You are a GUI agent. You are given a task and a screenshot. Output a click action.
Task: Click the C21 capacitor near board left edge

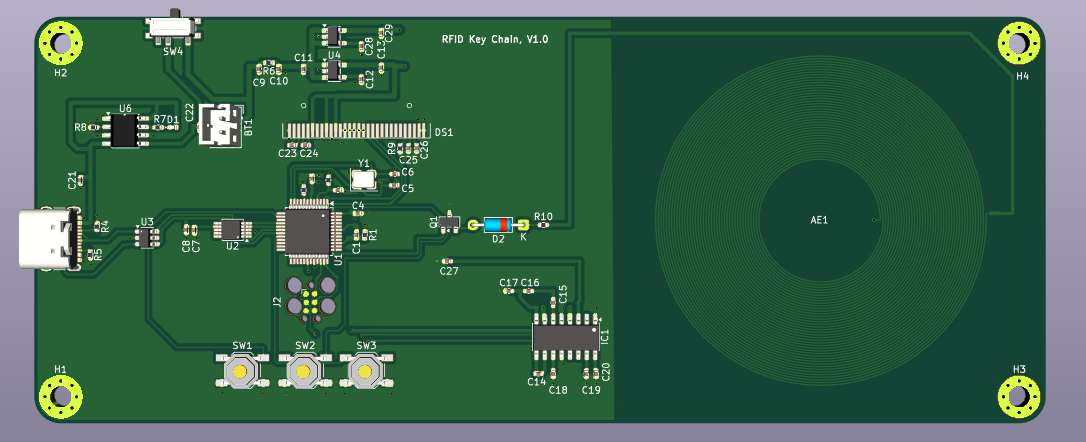click(x=80, y=181)
